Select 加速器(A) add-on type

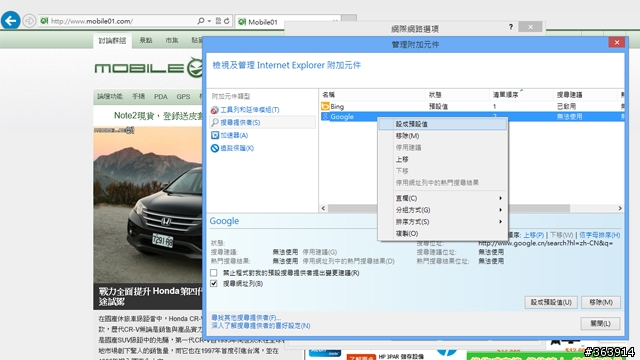[234, 135]
